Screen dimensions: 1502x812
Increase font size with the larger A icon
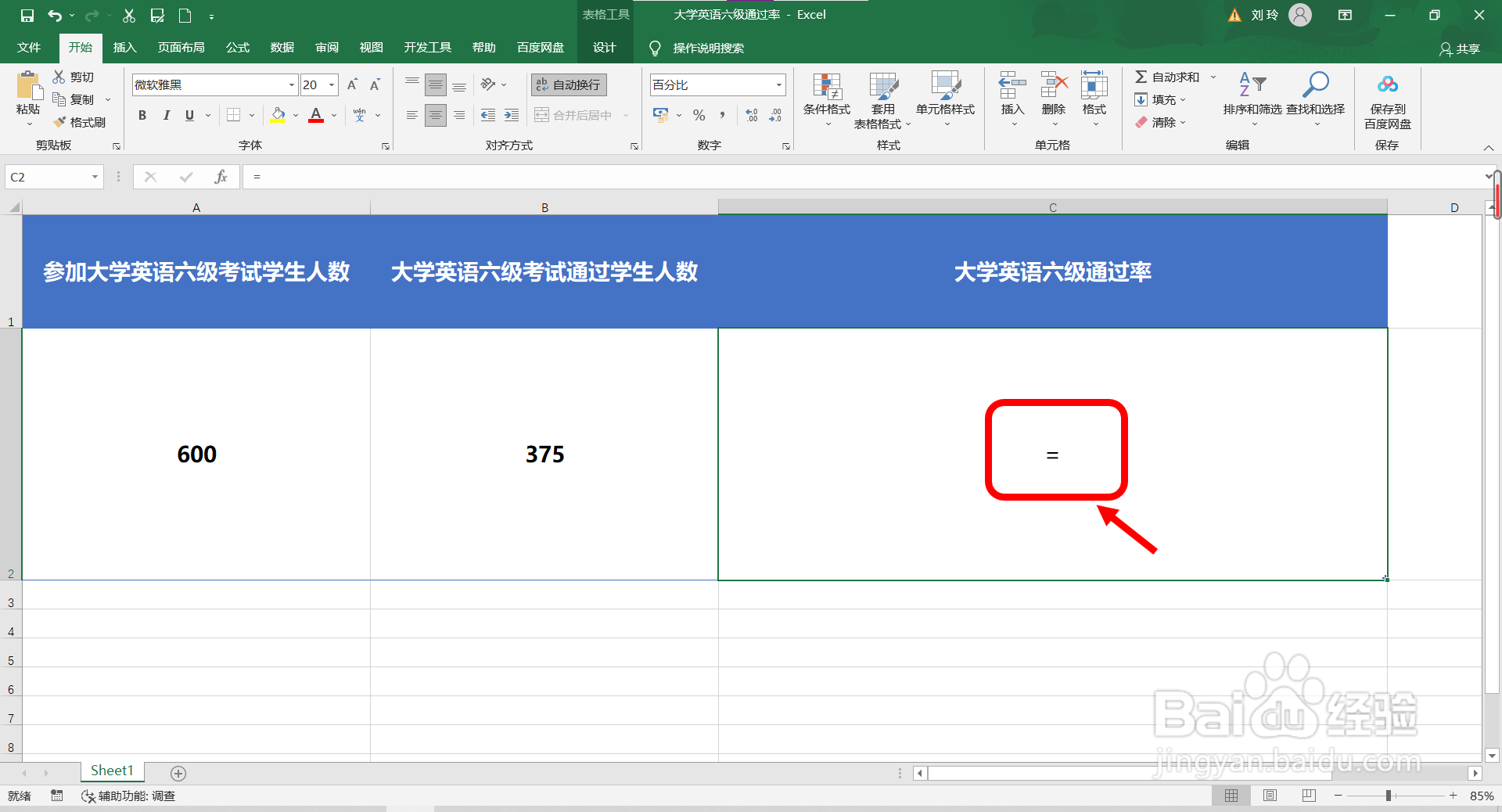point(352,84)
